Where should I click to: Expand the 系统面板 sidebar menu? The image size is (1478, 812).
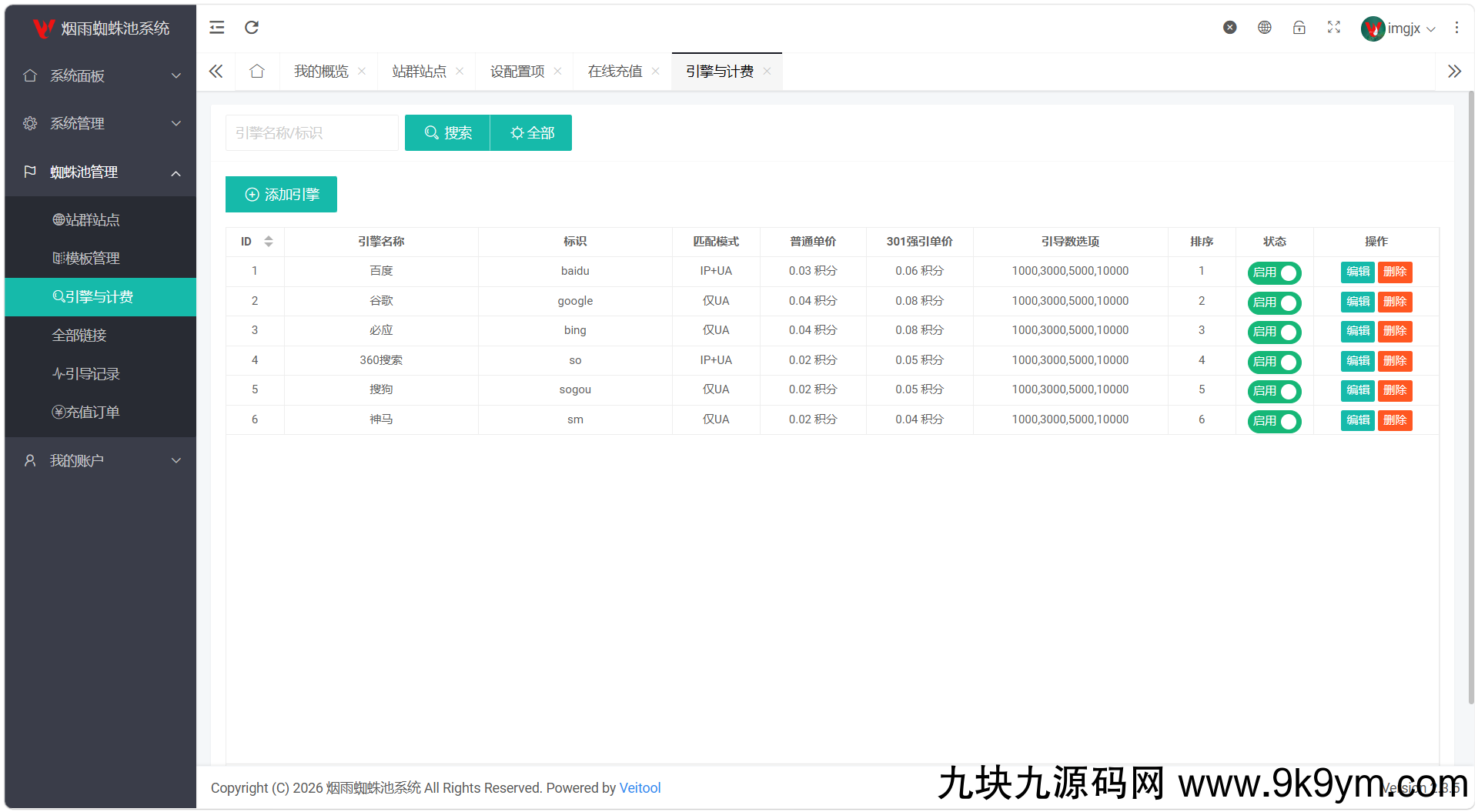pyautogui.click(x=101, y=75)
